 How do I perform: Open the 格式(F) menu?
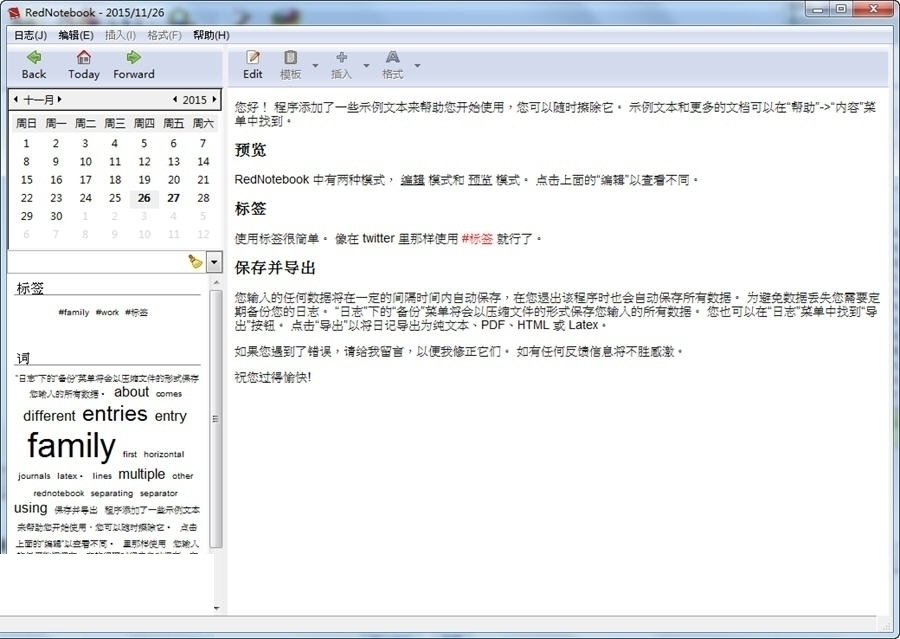pos(164,36)
